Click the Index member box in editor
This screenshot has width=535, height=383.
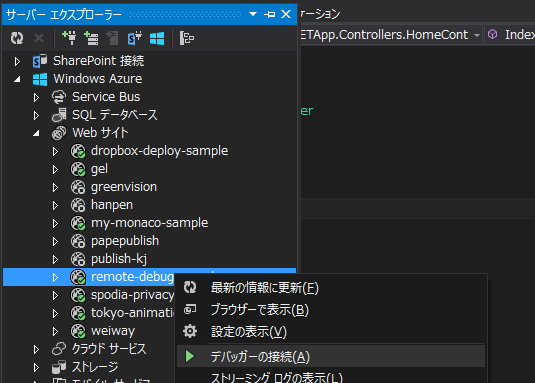(510, 34)
